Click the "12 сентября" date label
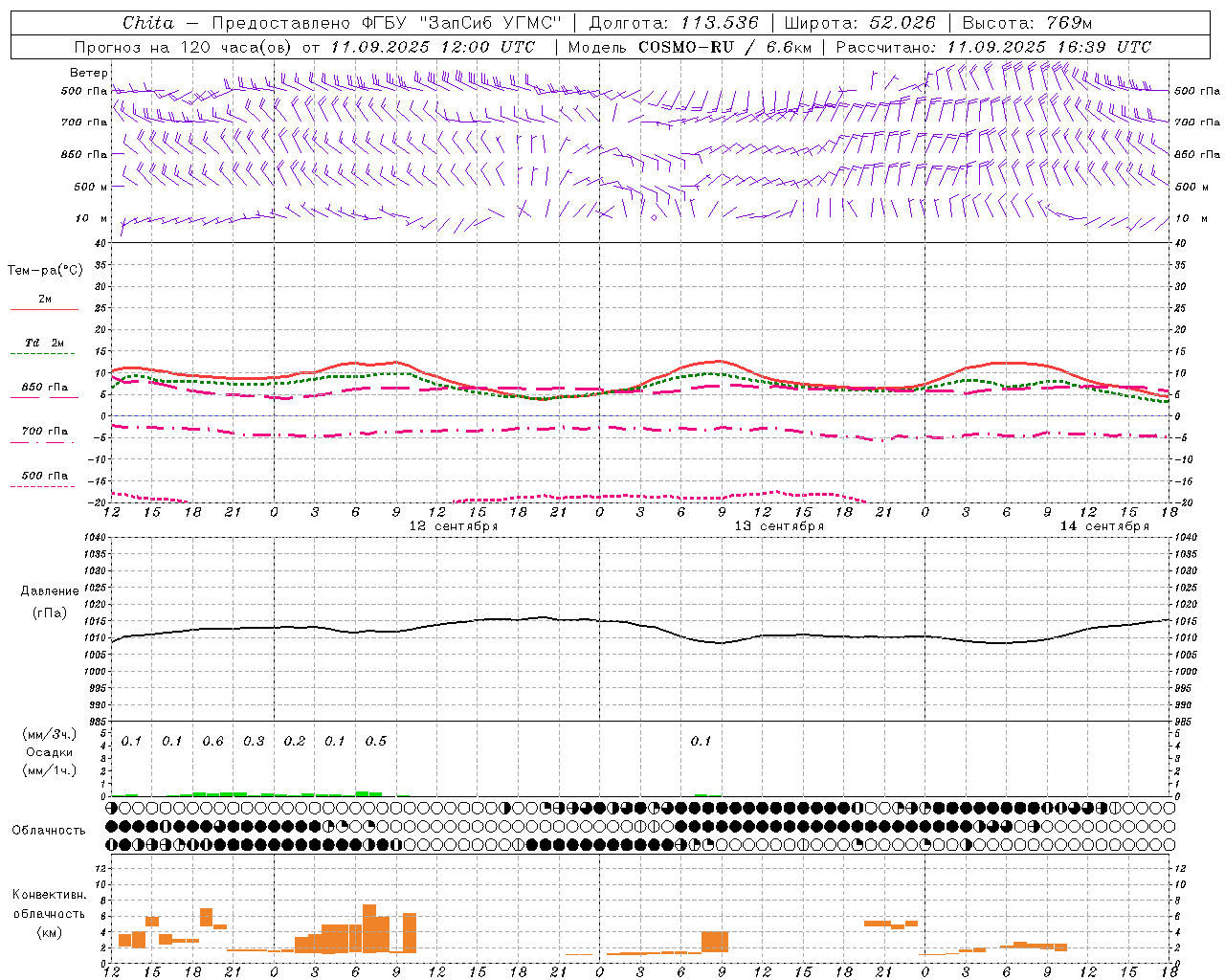Screen dimensions: 1225x980 (x=454, y=526)
